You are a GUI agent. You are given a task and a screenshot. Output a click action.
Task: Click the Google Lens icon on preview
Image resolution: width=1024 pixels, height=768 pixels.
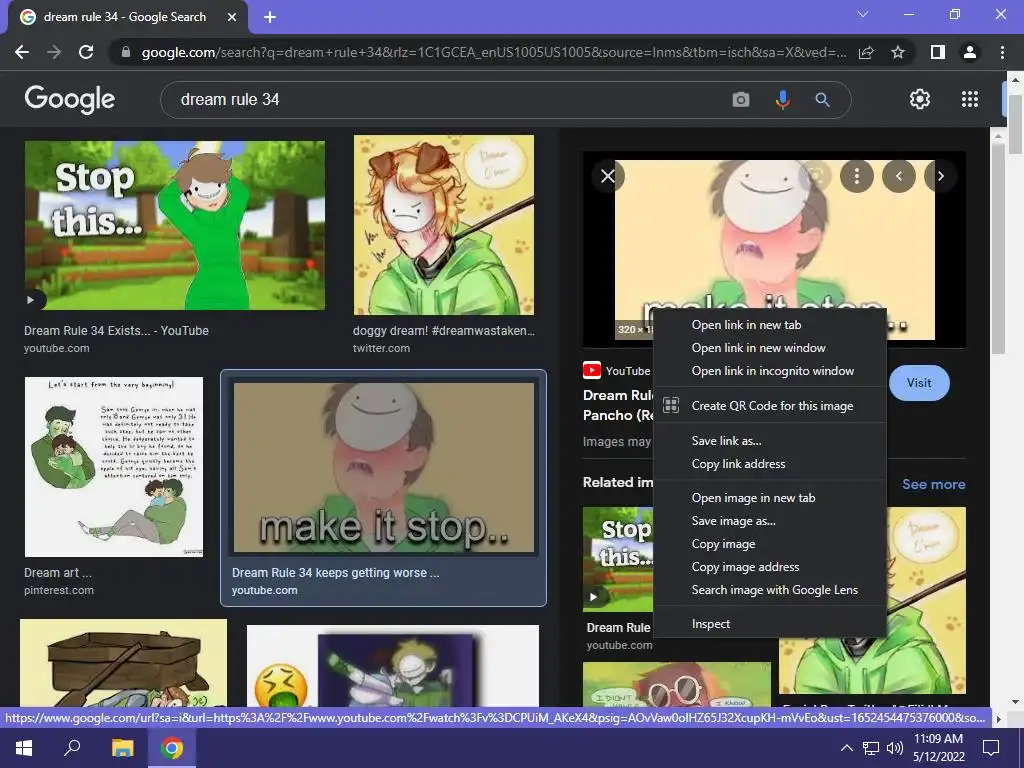coord(815,176)
